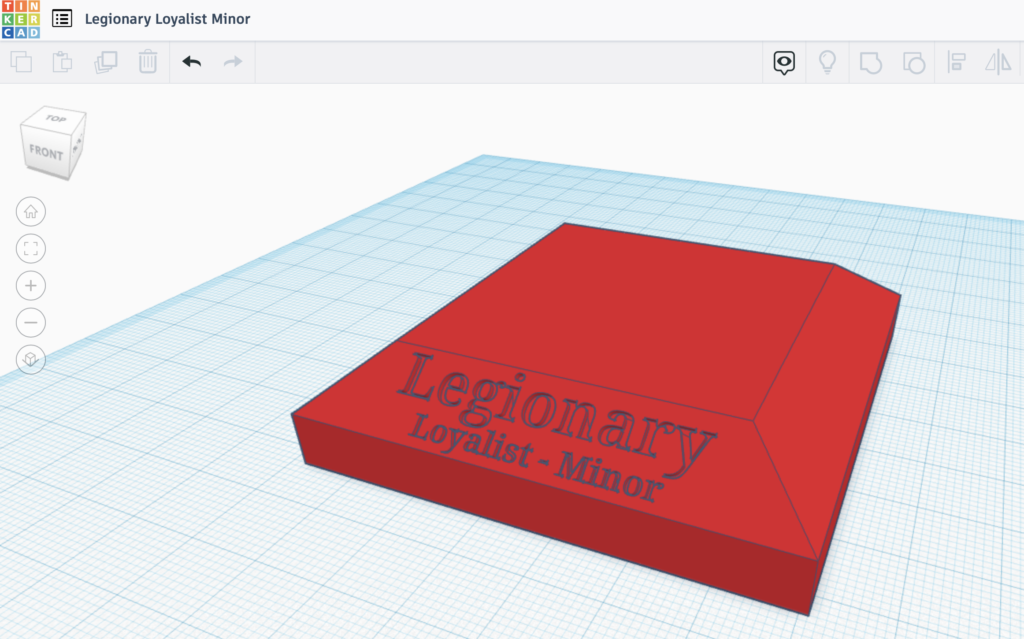Click the Paste toolbar icon
This screenshot has height=639, width=1024.
pyautogui.click(x=63, y=62)
